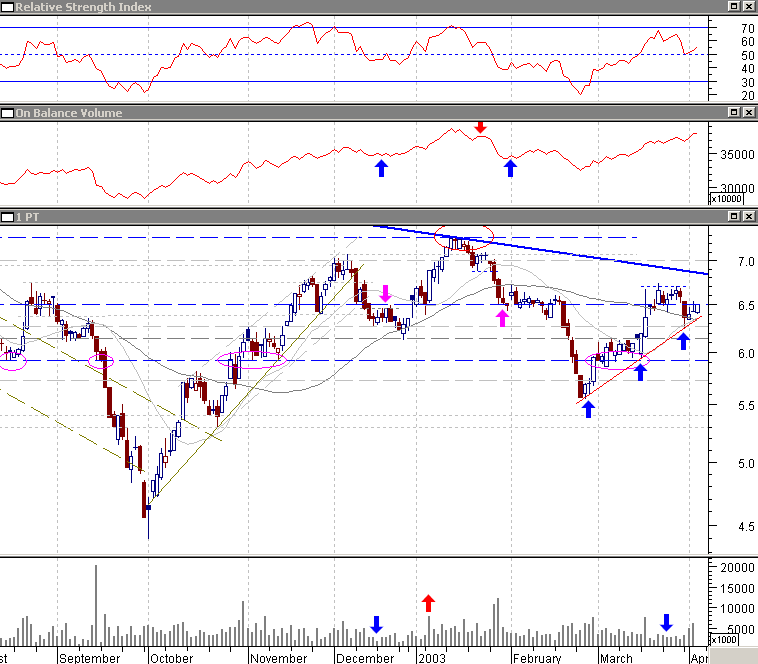758x664 pixels.
Task: Select the 1 PT panel title
Action: (x=27, y=217)
